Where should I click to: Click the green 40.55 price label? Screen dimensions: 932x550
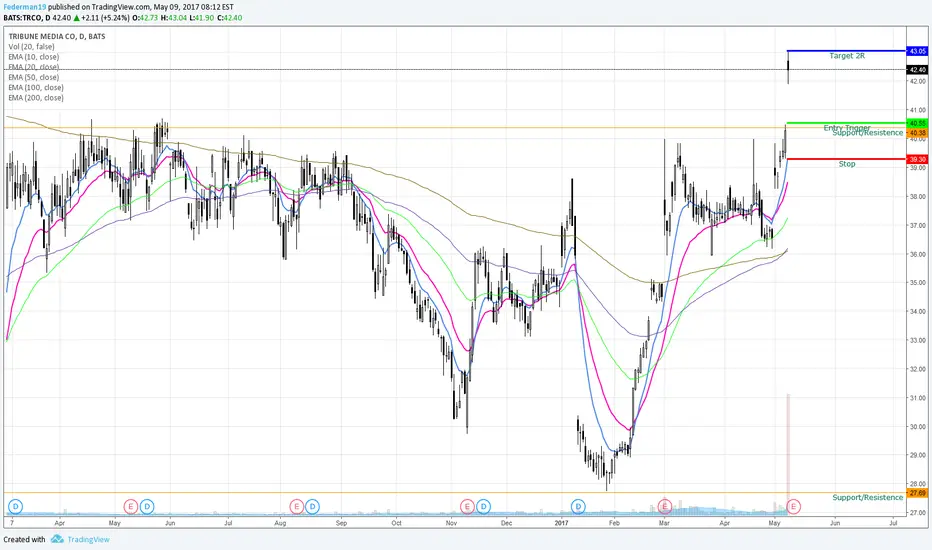pyautogui.click(x=917, y=123)
